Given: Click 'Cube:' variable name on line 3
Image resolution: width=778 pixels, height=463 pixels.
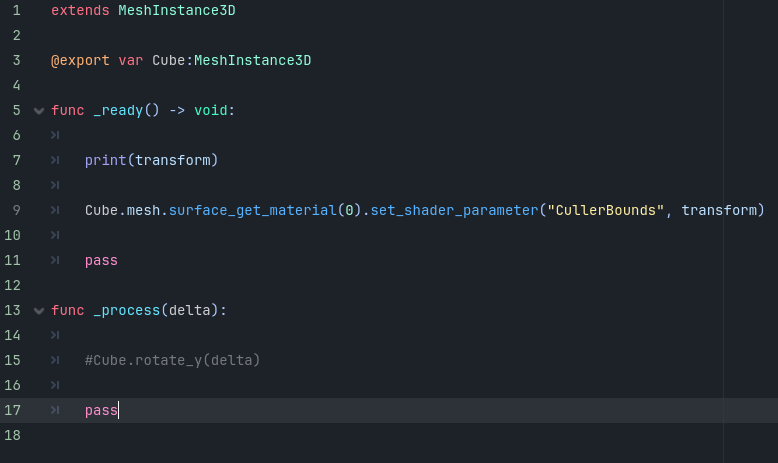Looking at the screenshot, I should point(172,61).
